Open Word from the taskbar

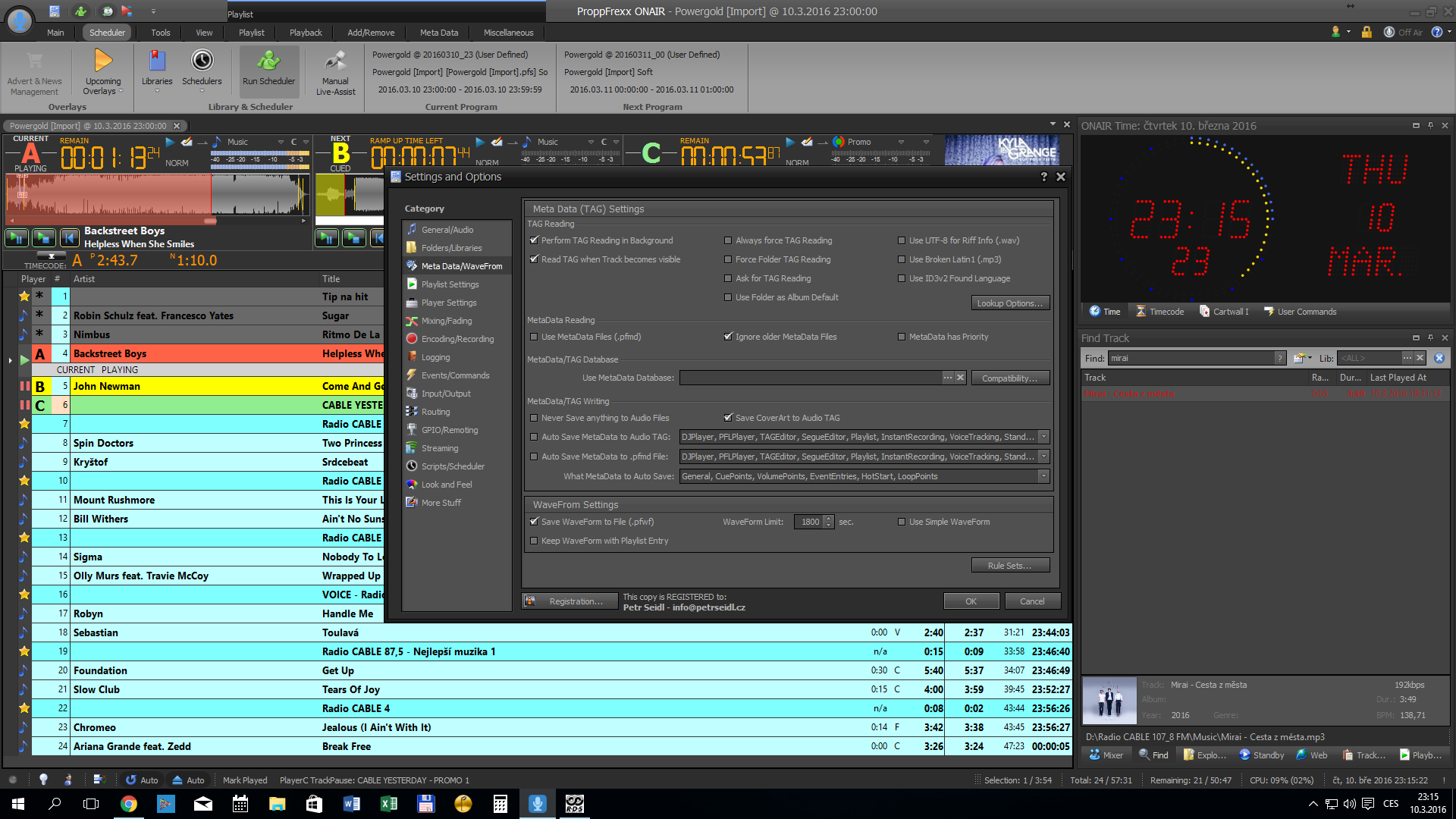click(352, 804)
